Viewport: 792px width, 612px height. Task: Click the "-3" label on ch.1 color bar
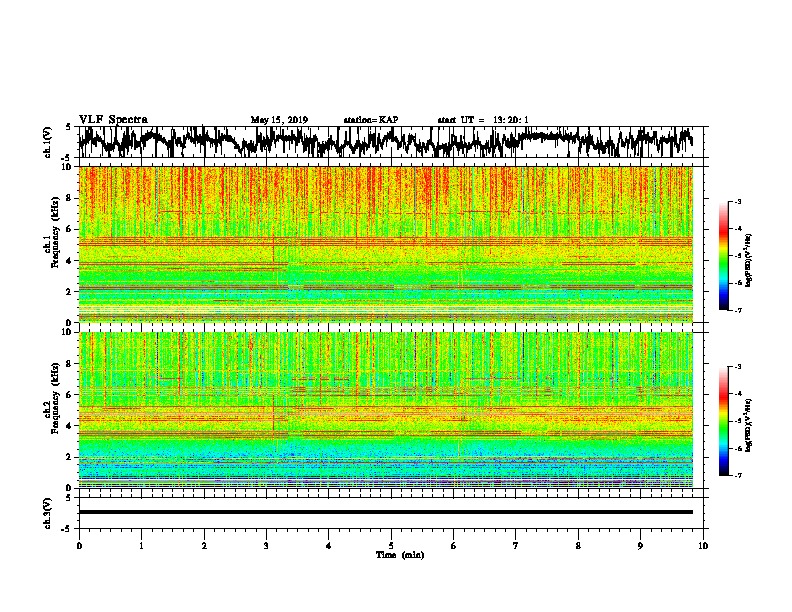(x=737, y=201)
